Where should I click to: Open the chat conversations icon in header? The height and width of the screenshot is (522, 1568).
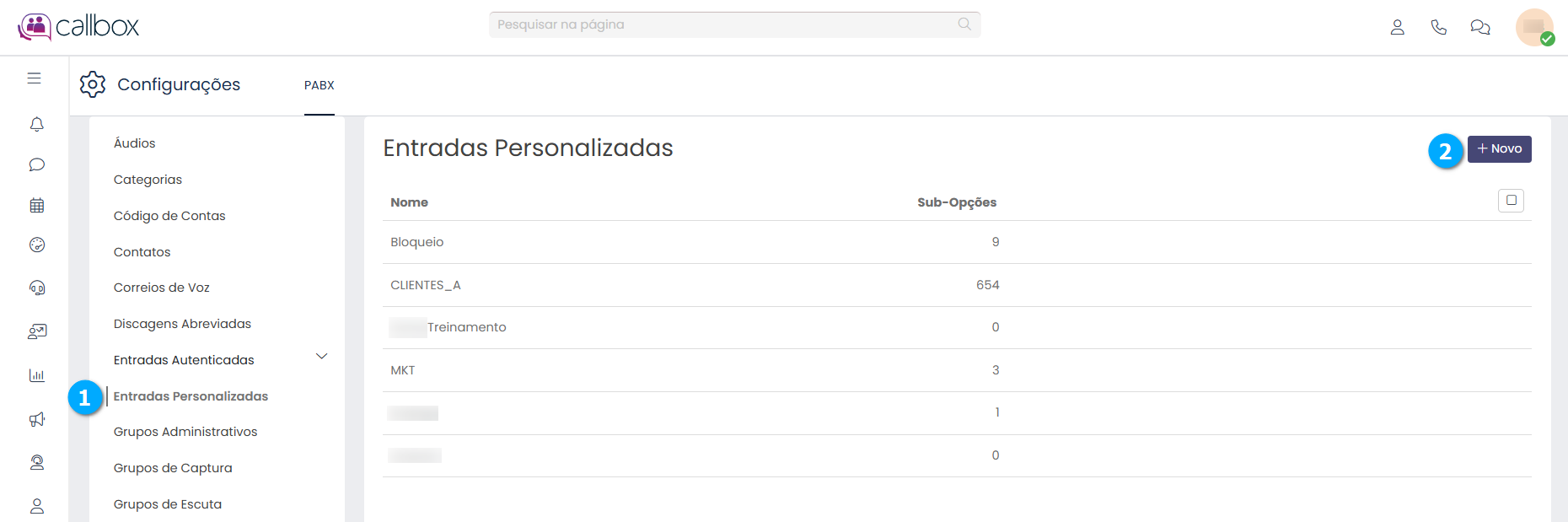[x=1479, y=27]
